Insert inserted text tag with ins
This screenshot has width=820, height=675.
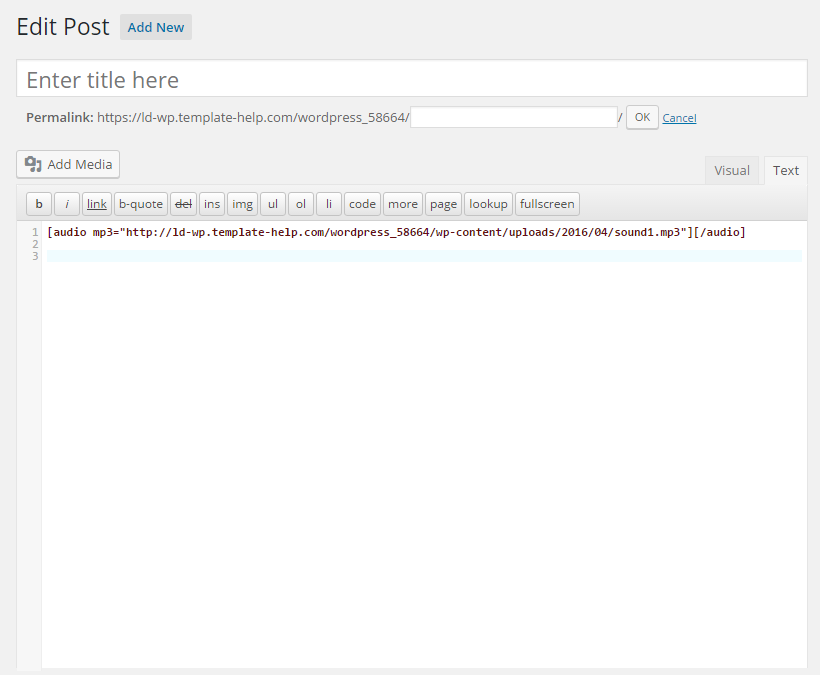click(x=212, y=204)
